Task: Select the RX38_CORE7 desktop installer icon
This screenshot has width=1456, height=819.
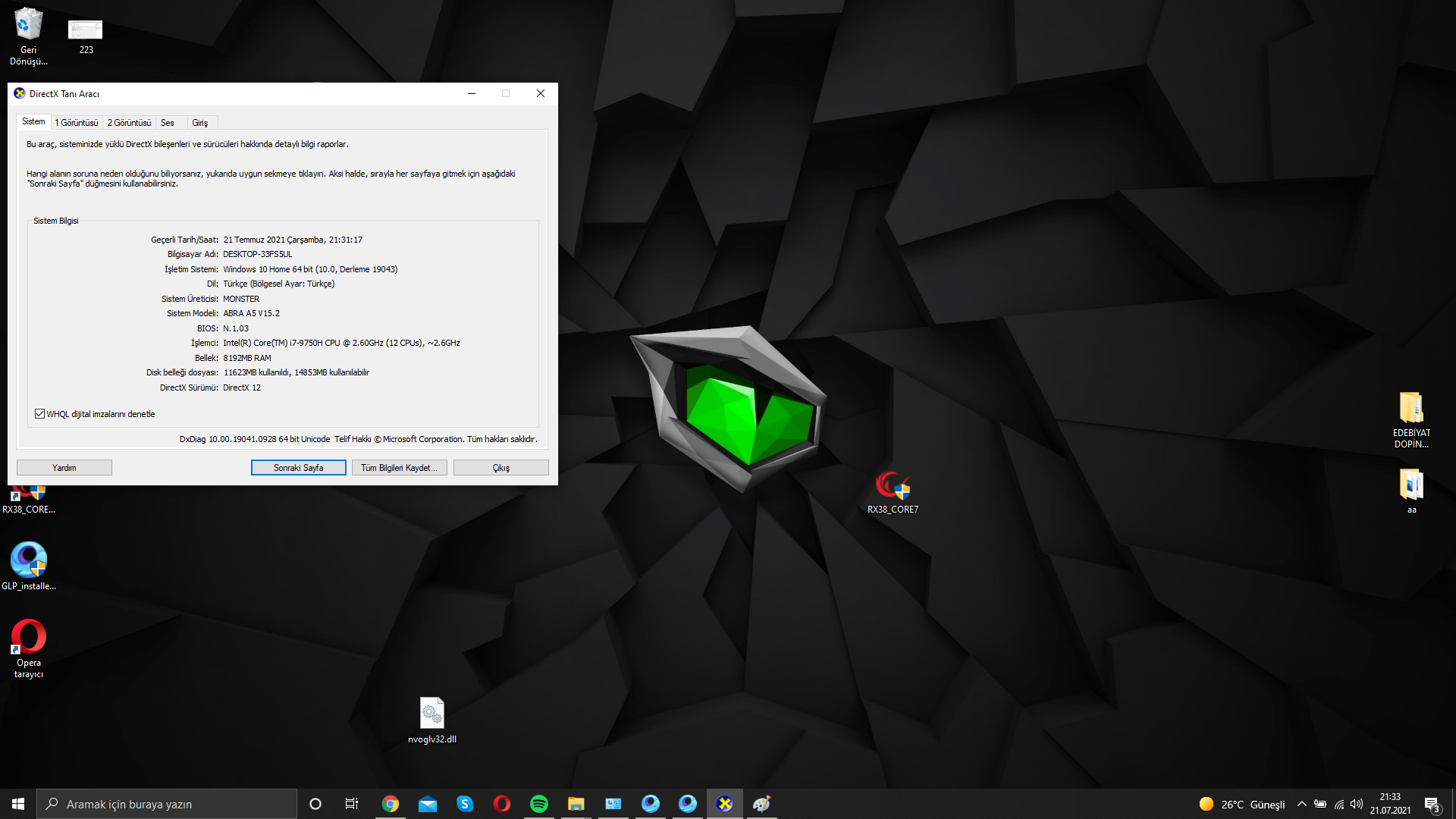Action: (893, 487)
